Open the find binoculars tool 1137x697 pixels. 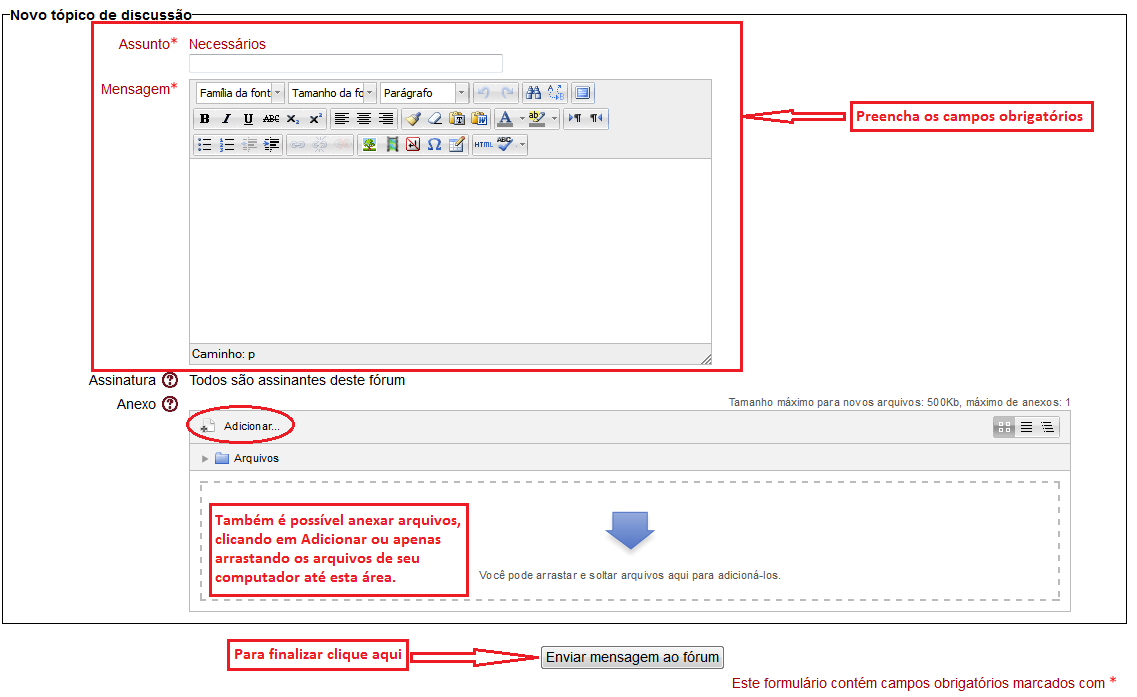pos(534,93)
